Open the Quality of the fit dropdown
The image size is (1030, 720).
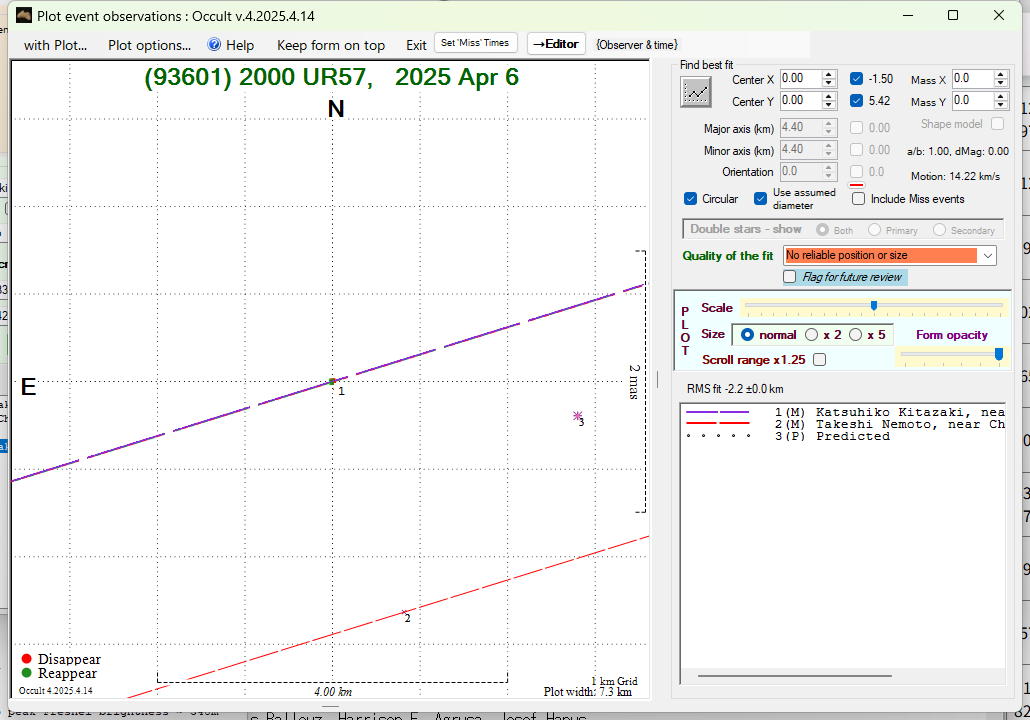[988, 256]
